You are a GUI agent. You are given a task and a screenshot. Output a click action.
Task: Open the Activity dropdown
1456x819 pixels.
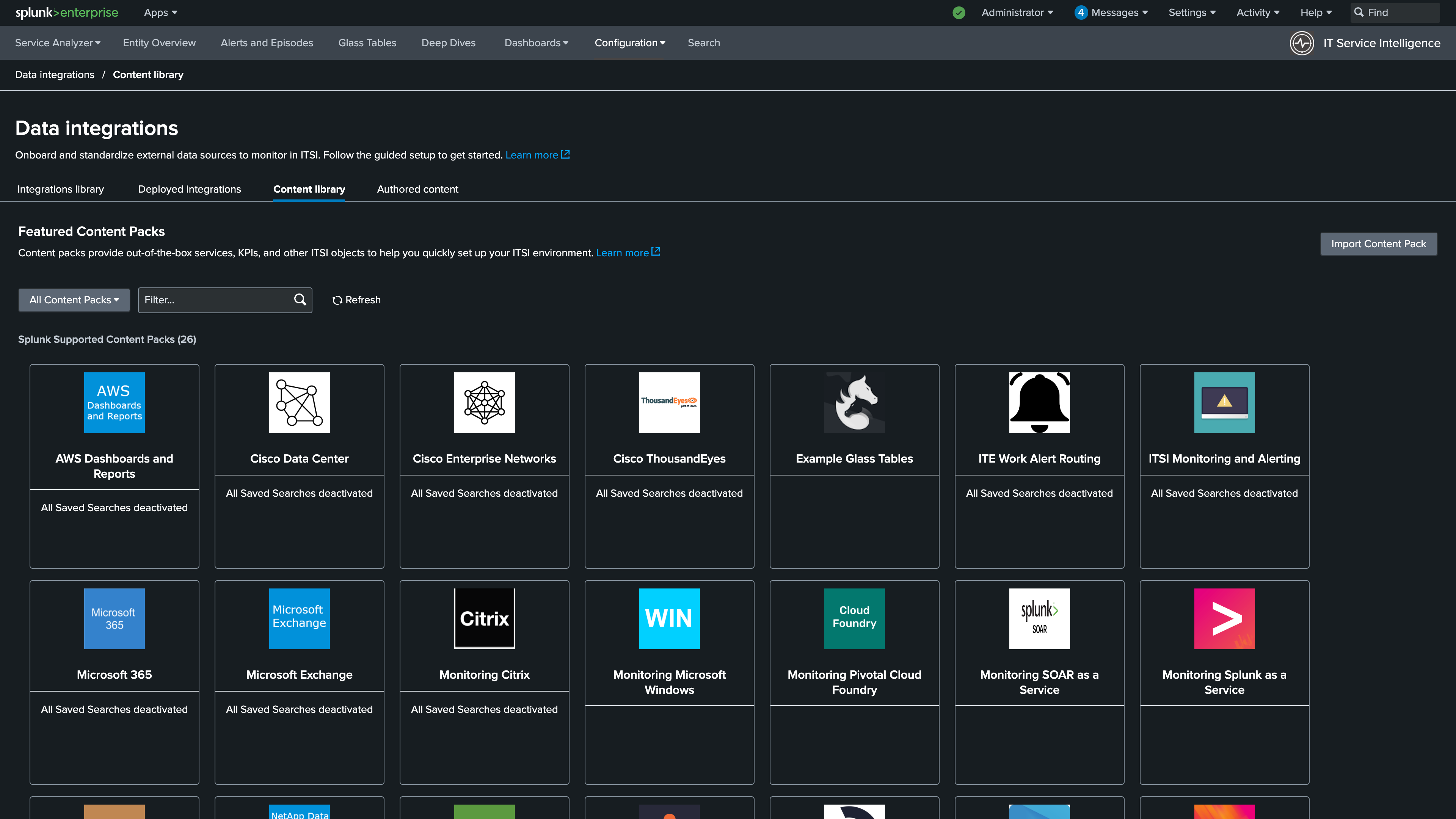point(1258,13)
